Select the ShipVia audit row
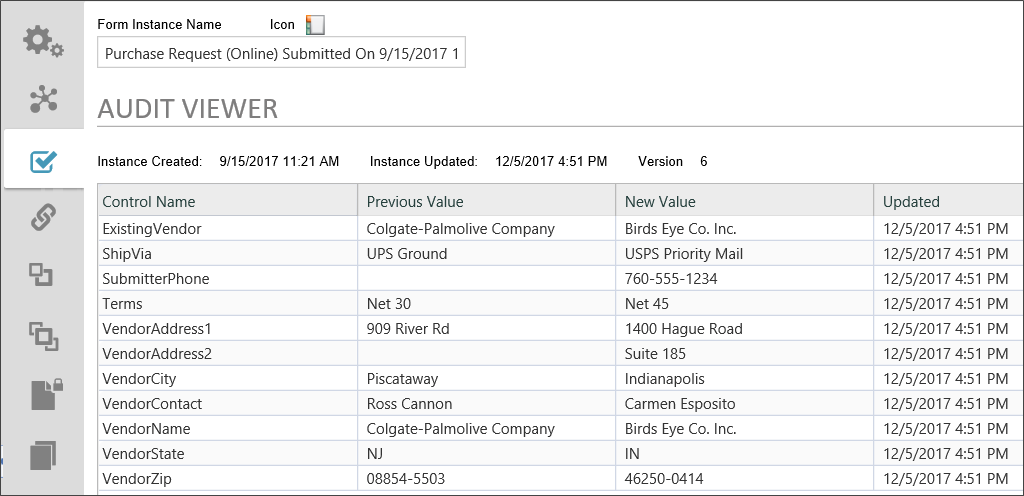Viewport: 1024px width, 496px height. tap(561, 254)
